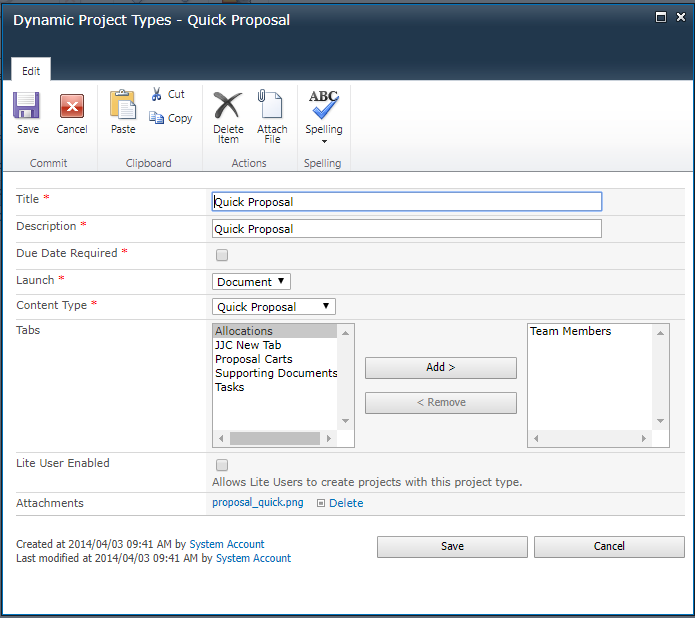Image resolution: width=695 pixels, height=618 pixels.
Task: Cut selection with the scissors icon
Action: pyautogui.click(x=156, y=94)
